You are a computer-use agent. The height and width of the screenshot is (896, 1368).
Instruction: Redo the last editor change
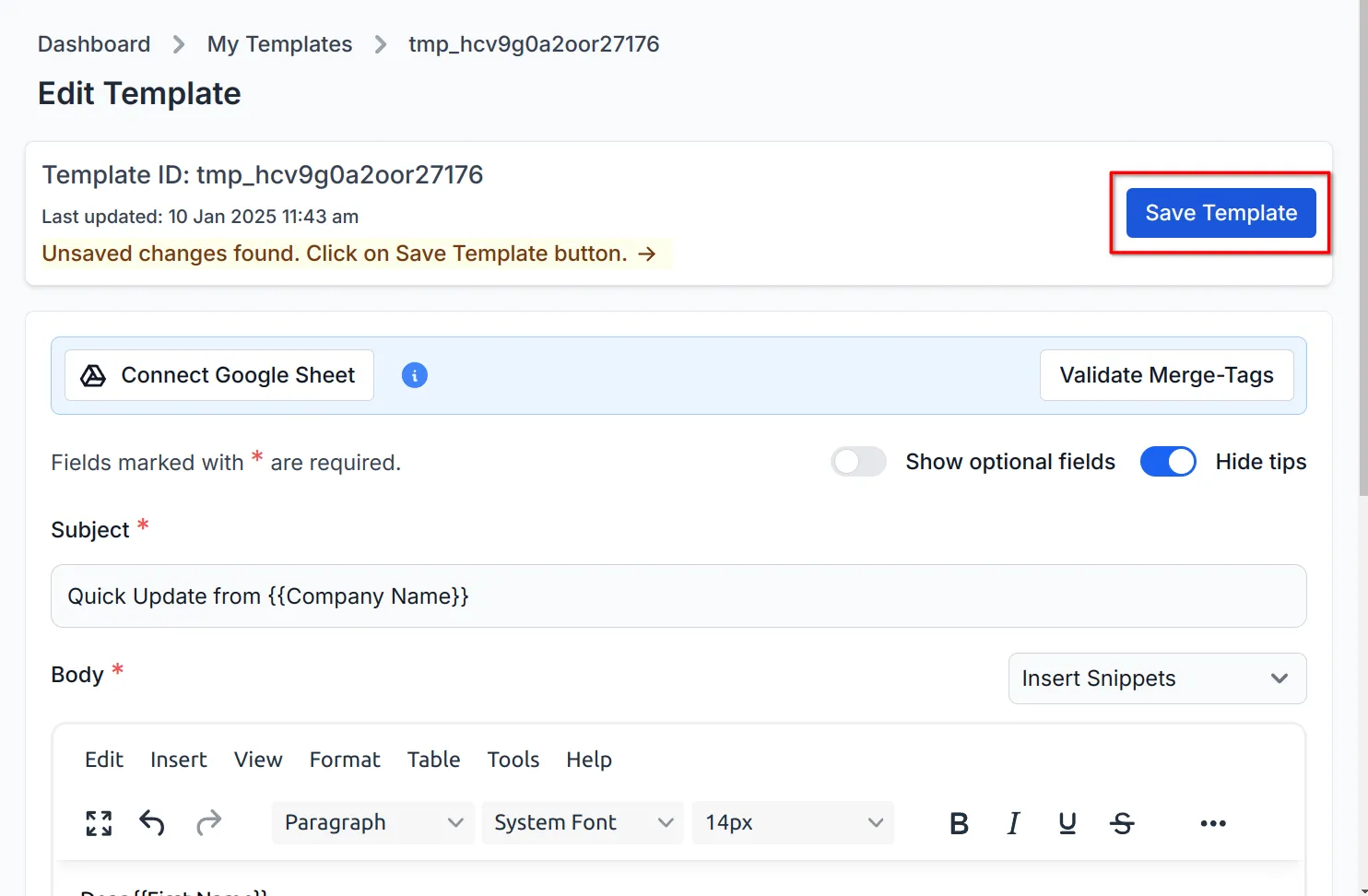click(209, 823)
